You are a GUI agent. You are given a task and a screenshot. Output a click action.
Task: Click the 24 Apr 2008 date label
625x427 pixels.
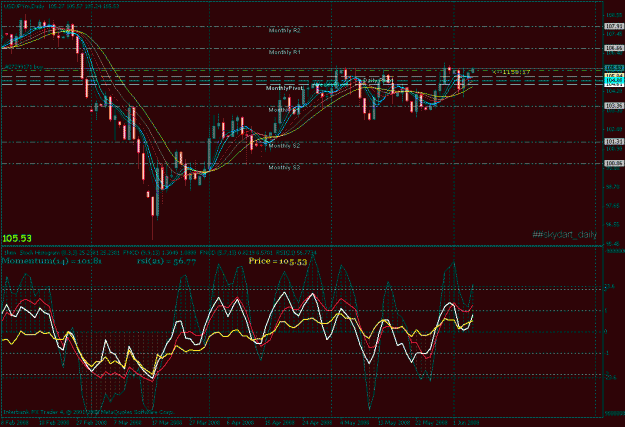317,423
